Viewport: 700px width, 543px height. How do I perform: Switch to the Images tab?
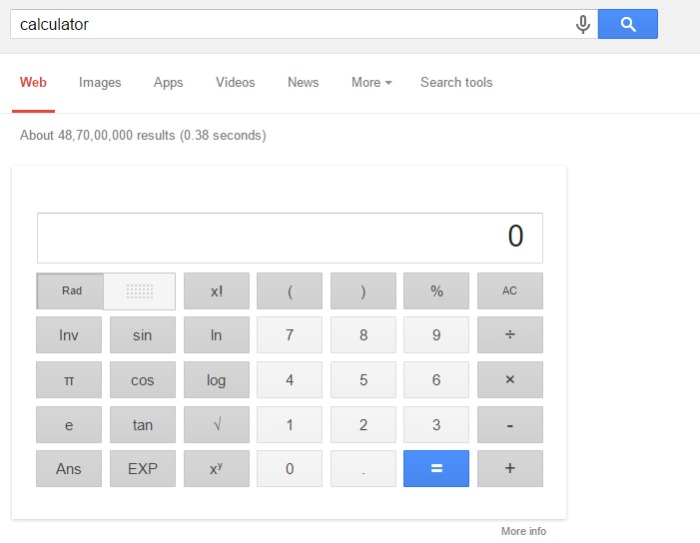(x=100, y=83)
